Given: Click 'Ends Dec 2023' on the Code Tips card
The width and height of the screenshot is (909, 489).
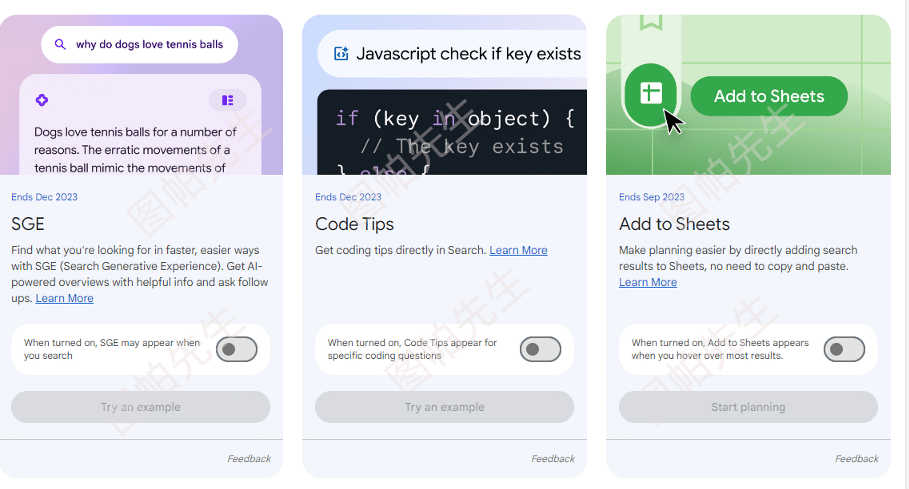Looking at the screenshot, I should point(348,197).
